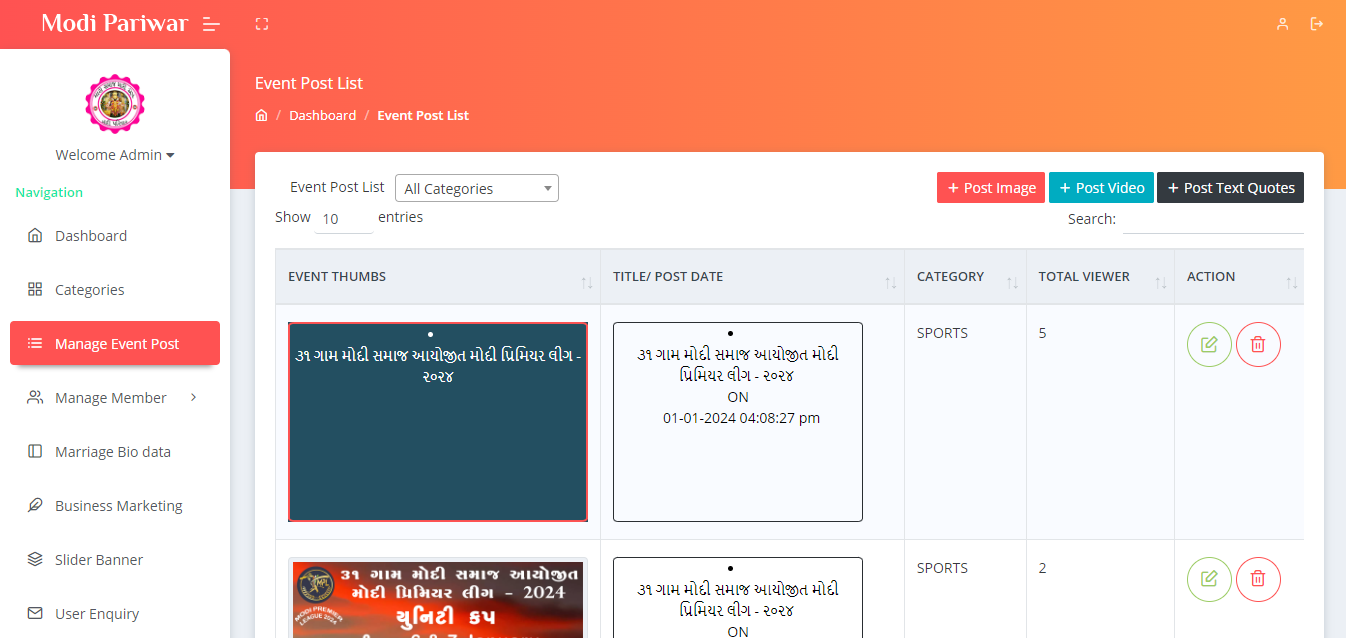Open Marriage Bio data in sidebar

pos(113,452)
